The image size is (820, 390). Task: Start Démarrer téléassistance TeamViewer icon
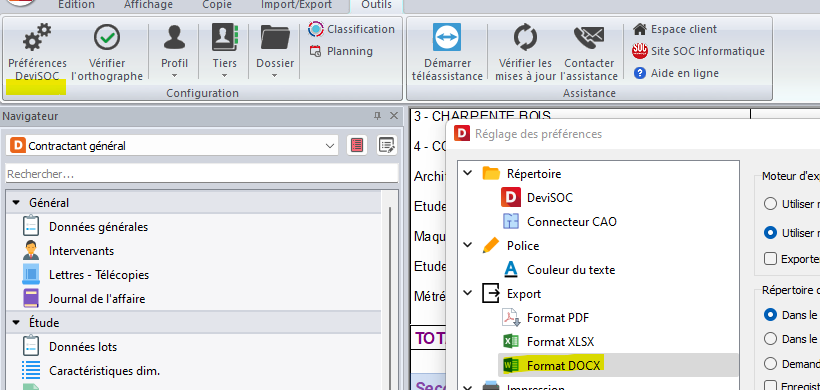tap(447, 37)
